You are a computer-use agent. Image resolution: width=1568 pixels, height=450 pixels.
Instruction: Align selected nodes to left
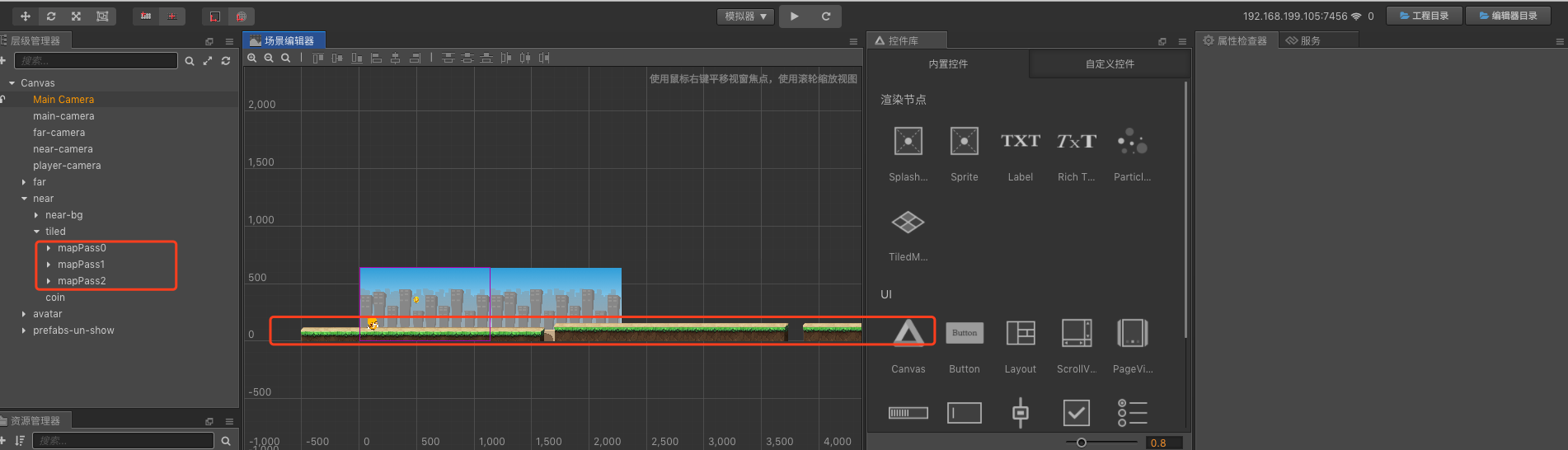376,58
